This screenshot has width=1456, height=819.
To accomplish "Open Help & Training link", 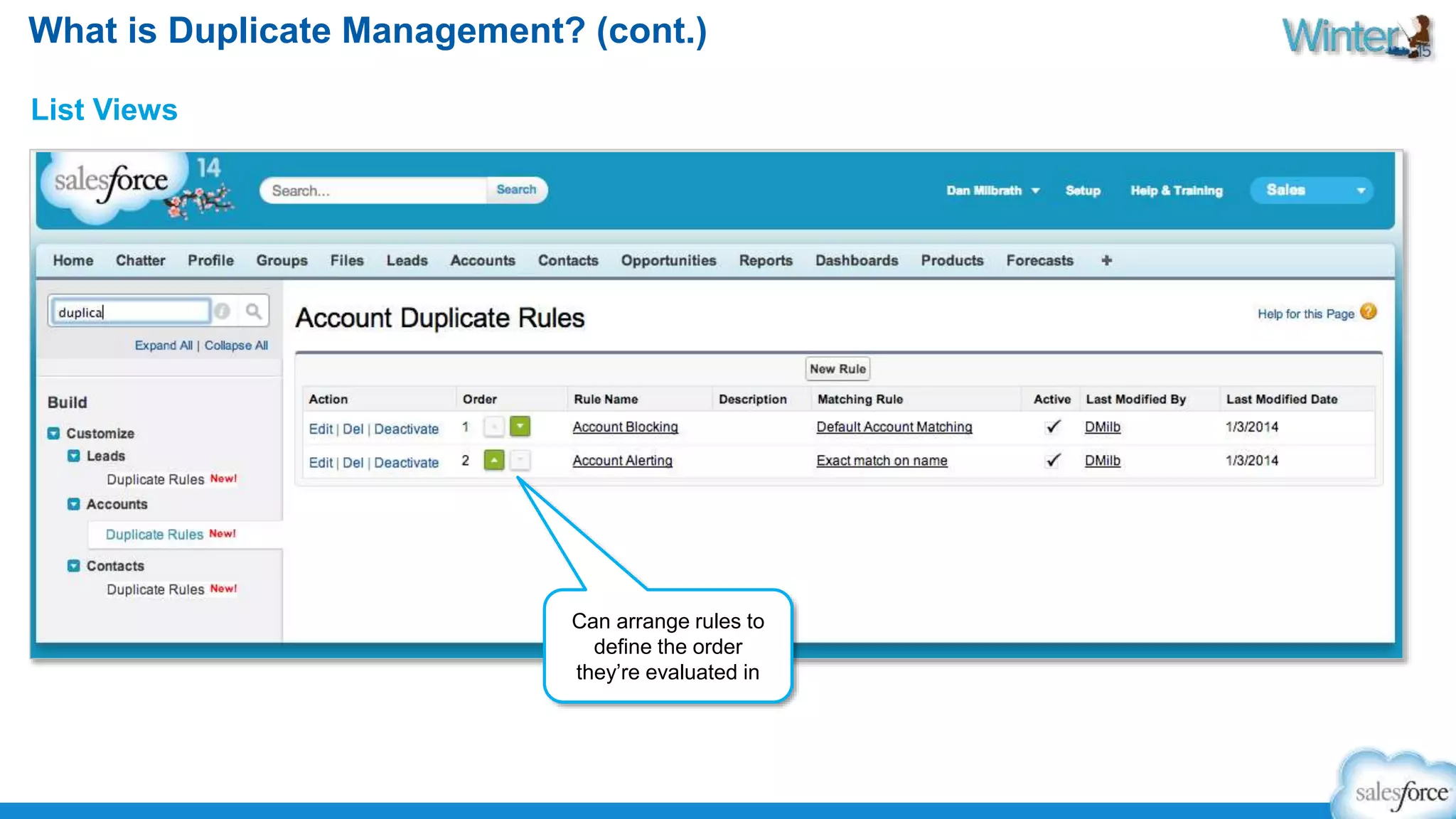I will coord(1177,191).
